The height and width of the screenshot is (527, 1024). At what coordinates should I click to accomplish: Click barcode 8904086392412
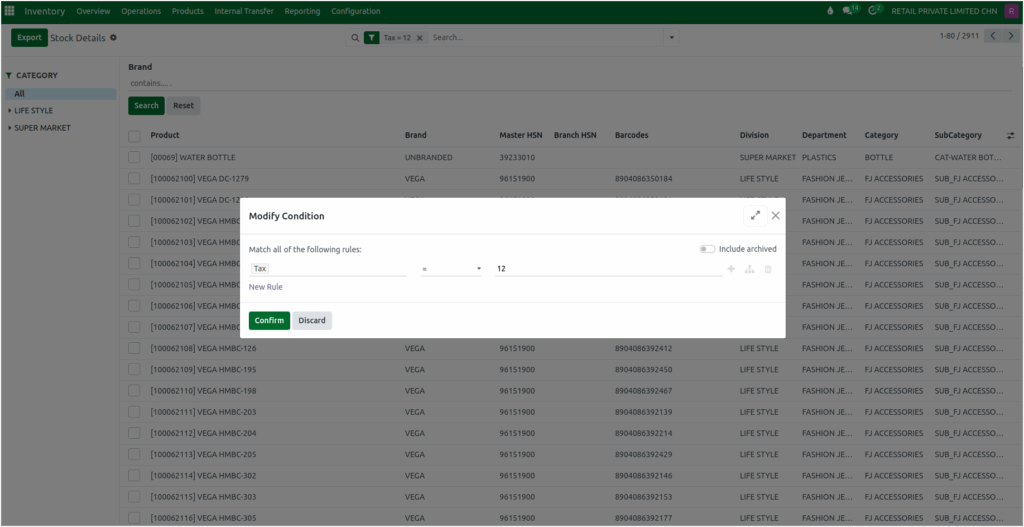click(643, 348)
